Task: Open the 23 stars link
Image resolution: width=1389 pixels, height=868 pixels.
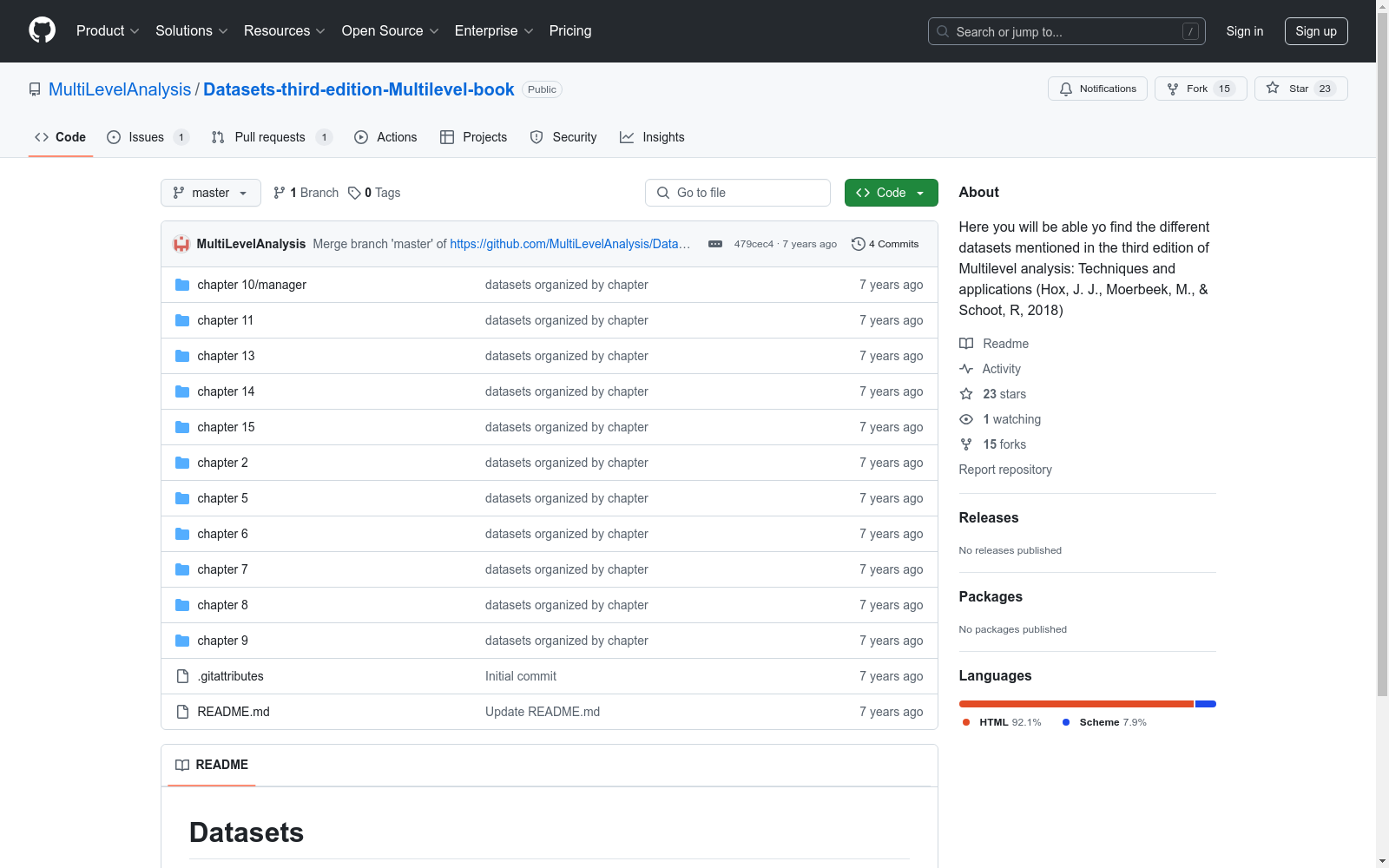Action: [1004, 394]
